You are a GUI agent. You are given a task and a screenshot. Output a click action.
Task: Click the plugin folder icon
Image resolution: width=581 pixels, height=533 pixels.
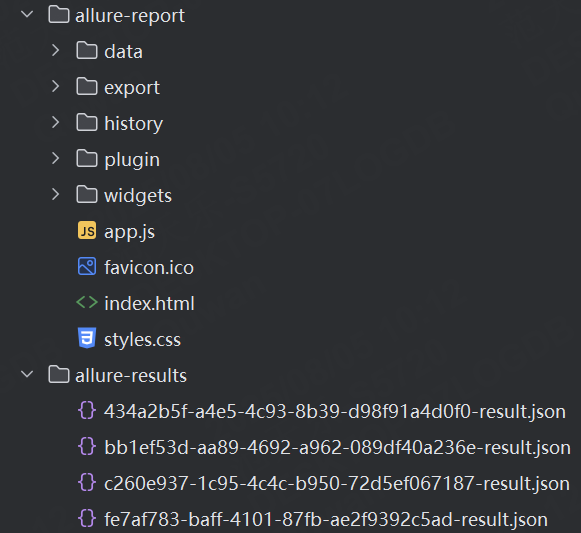(87, 158)
